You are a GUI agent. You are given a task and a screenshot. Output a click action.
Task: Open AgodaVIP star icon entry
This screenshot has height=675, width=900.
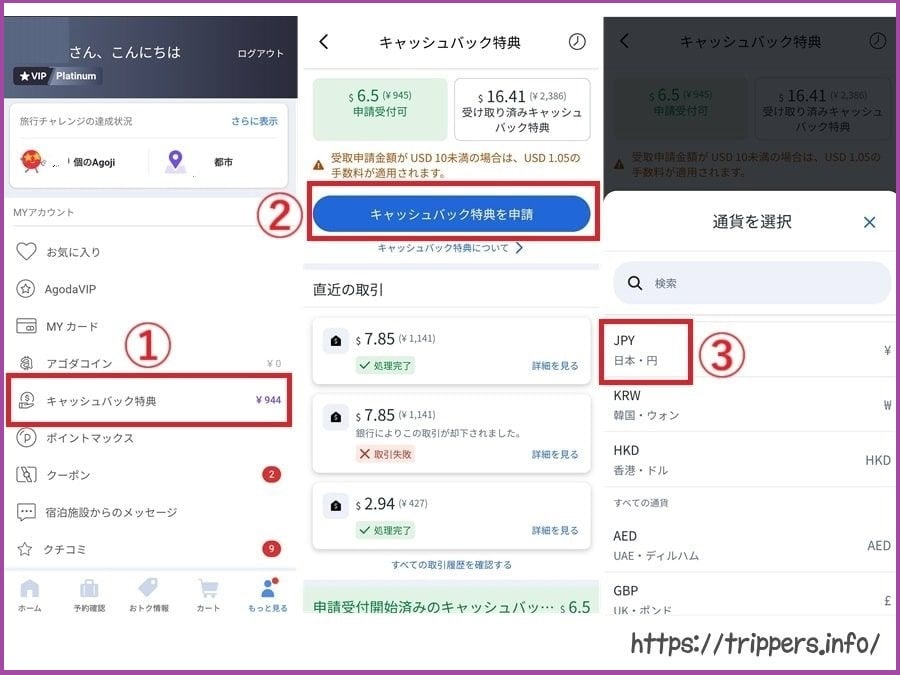click(56, 289)
